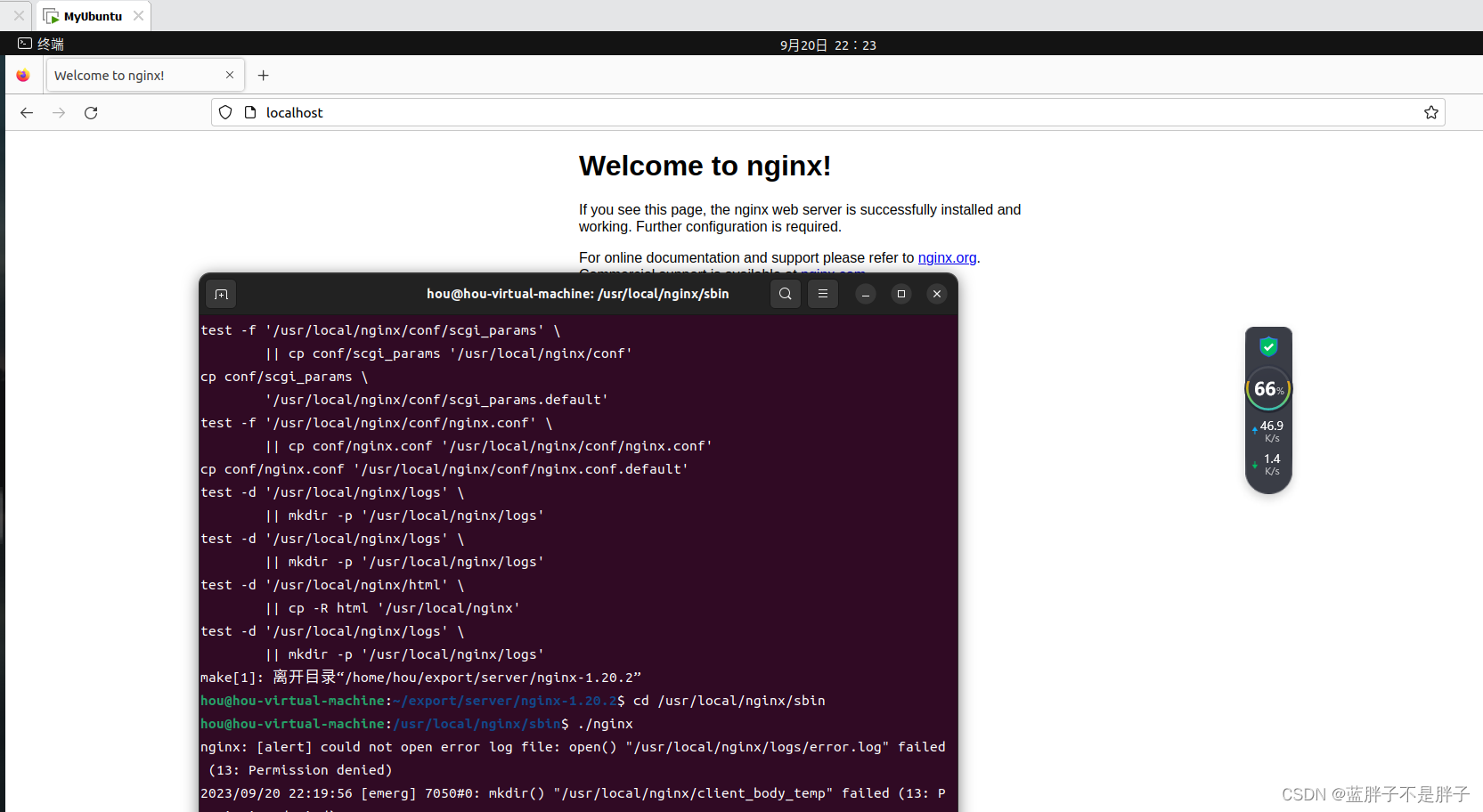Image resolution: width=1483 pixels, height=812 pixels.
Task: Reload the localhost page
Action: click(91, 113)
